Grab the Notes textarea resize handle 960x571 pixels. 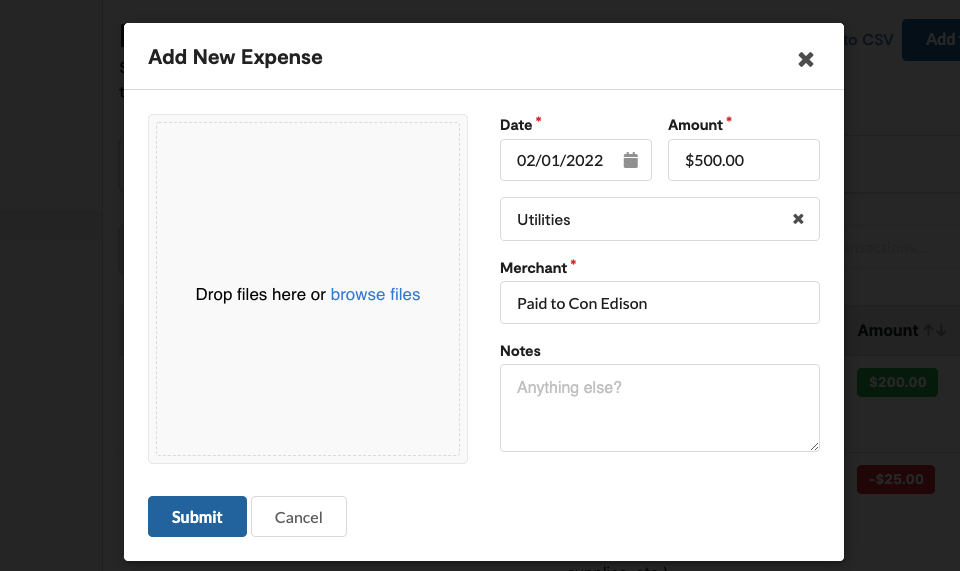tap(814, 447)
